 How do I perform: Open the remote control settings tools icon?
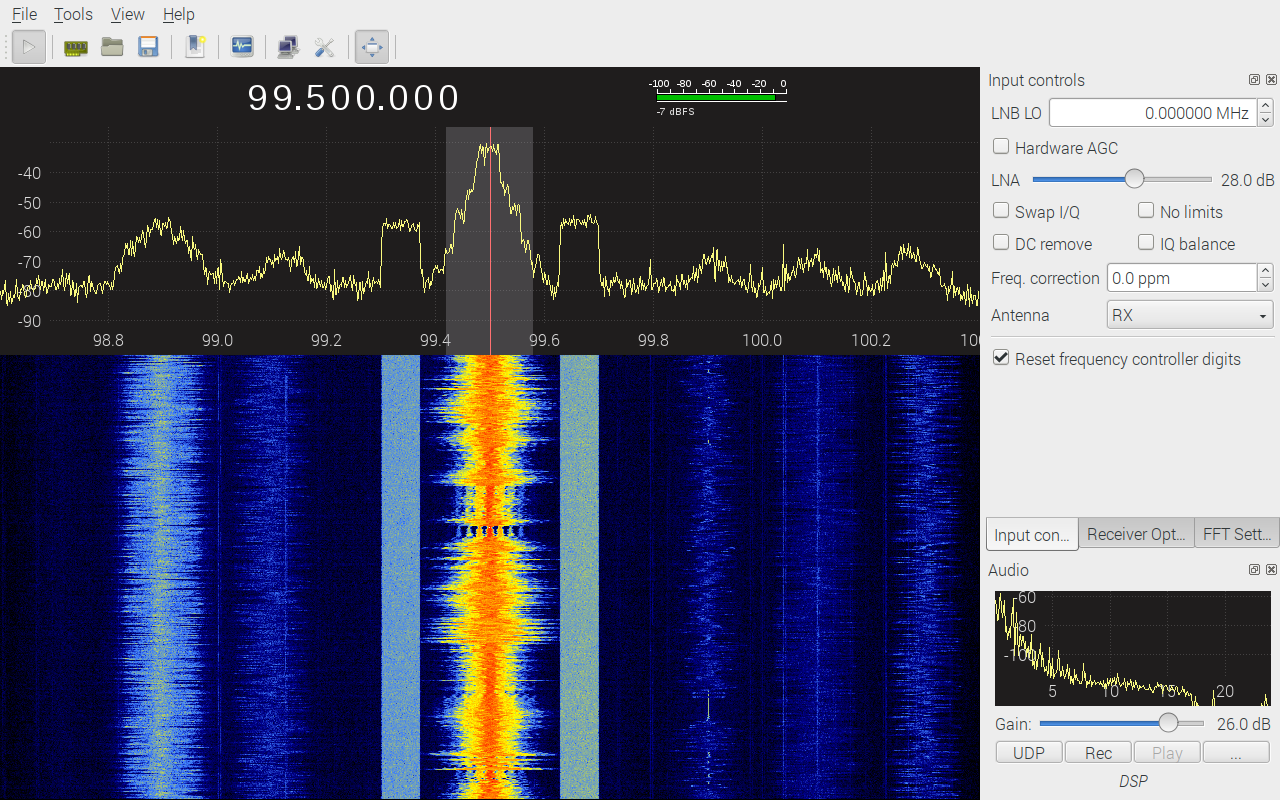(x=324, y=47)
